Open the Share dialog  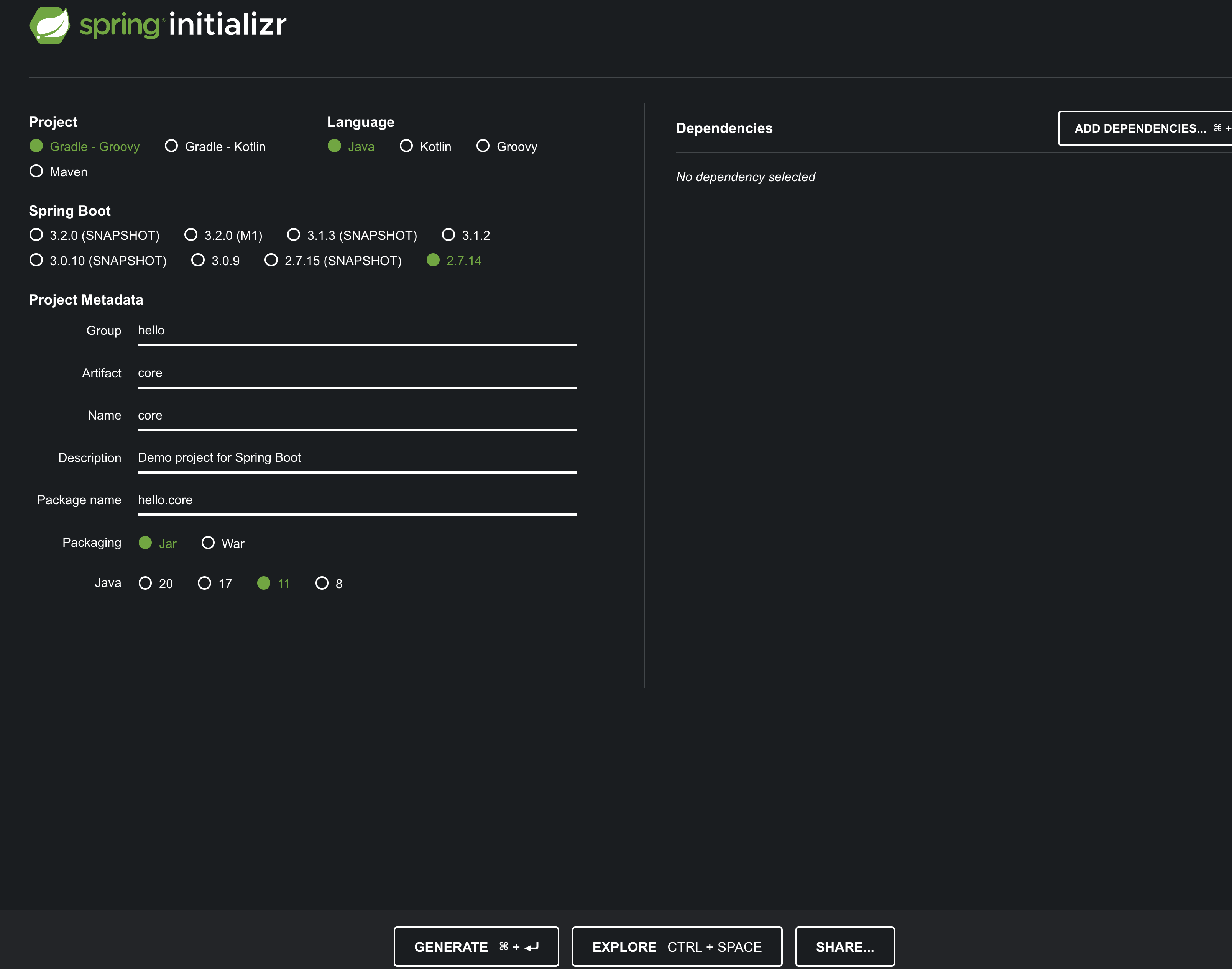pyautogui.click(x=845, y=947)
